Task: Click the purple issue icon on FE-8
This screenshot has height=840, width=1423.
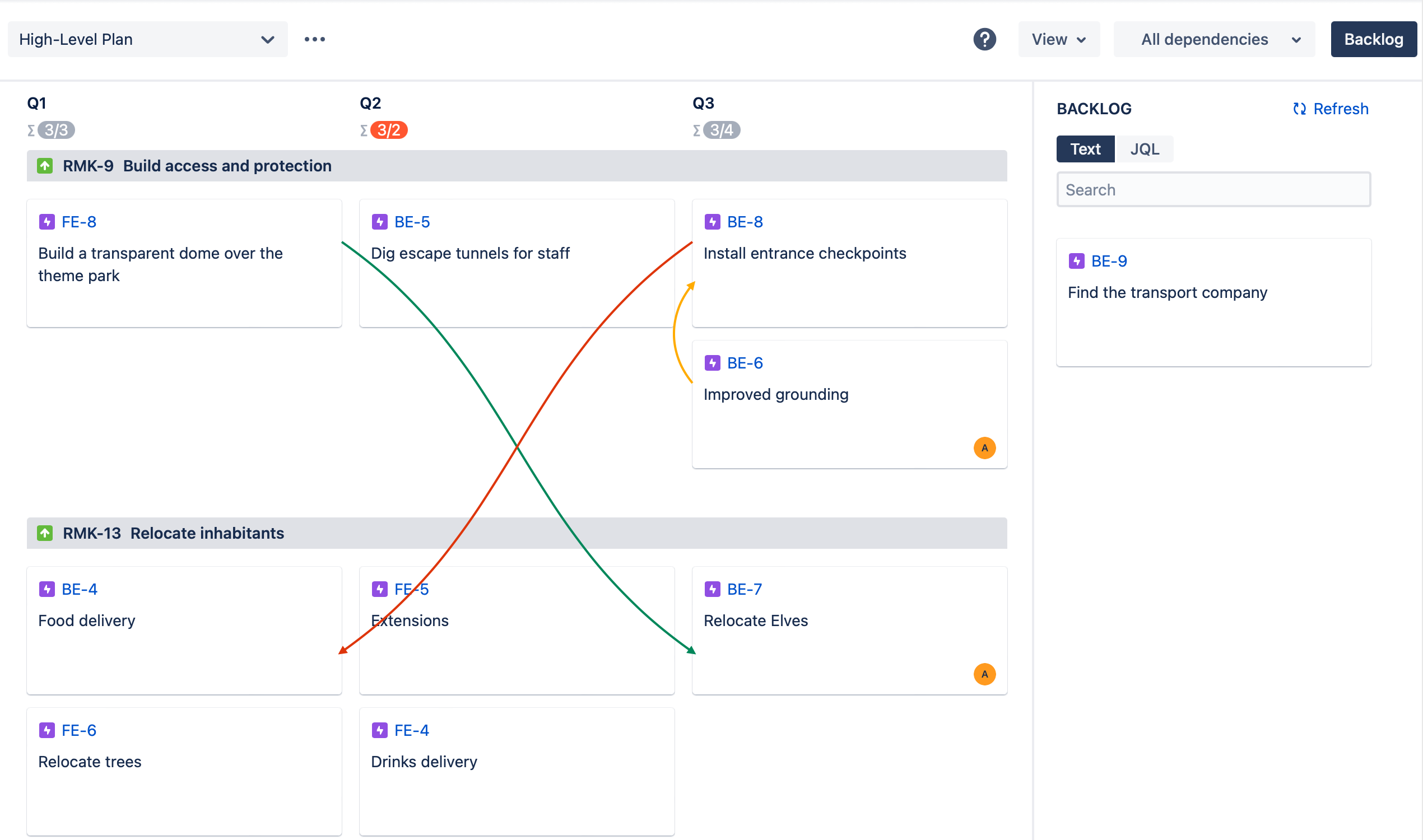Action: pos(47,222)
